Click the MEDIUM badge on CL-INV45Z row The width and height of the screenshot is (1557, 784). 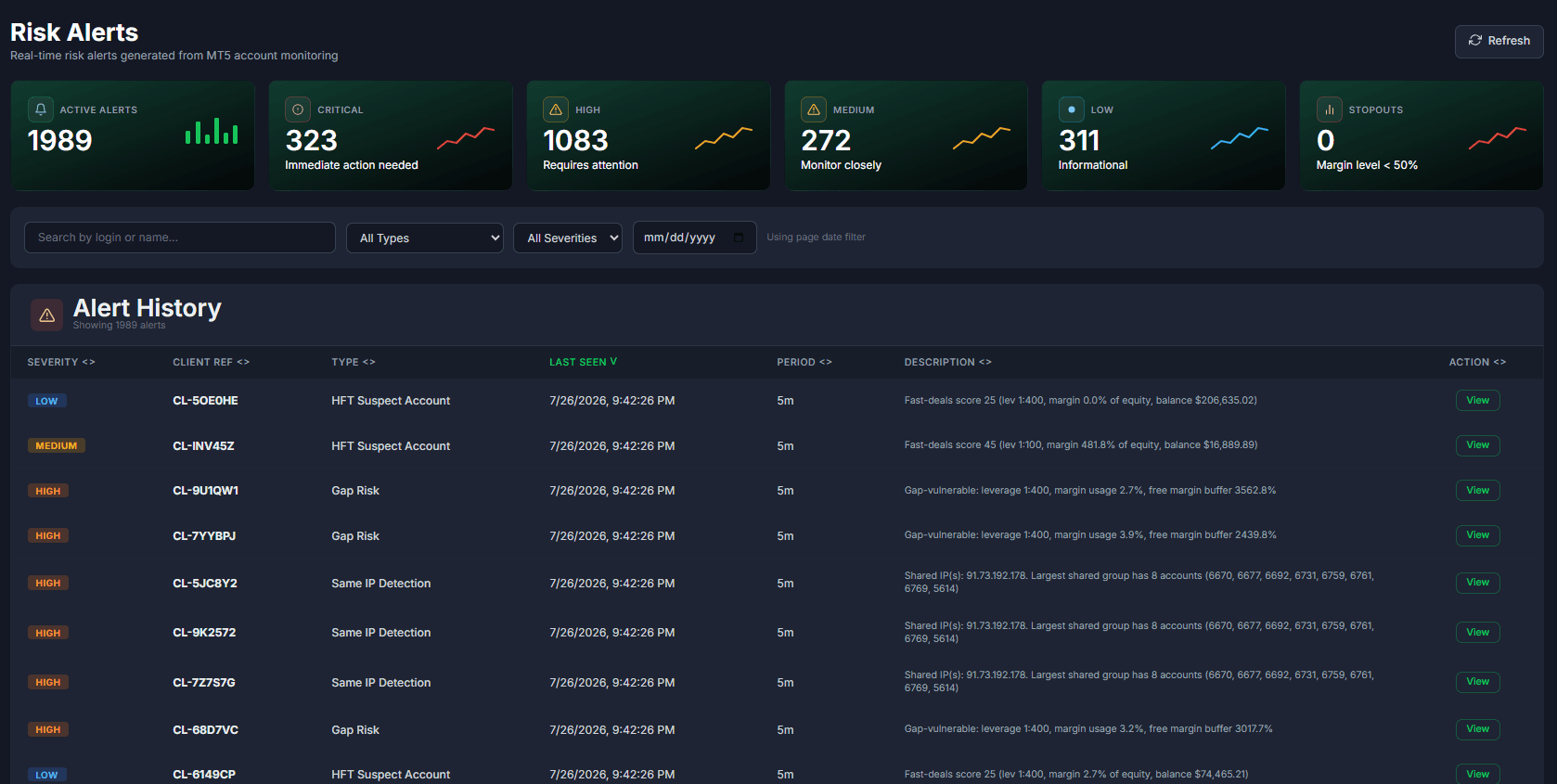tap(57, 445)
